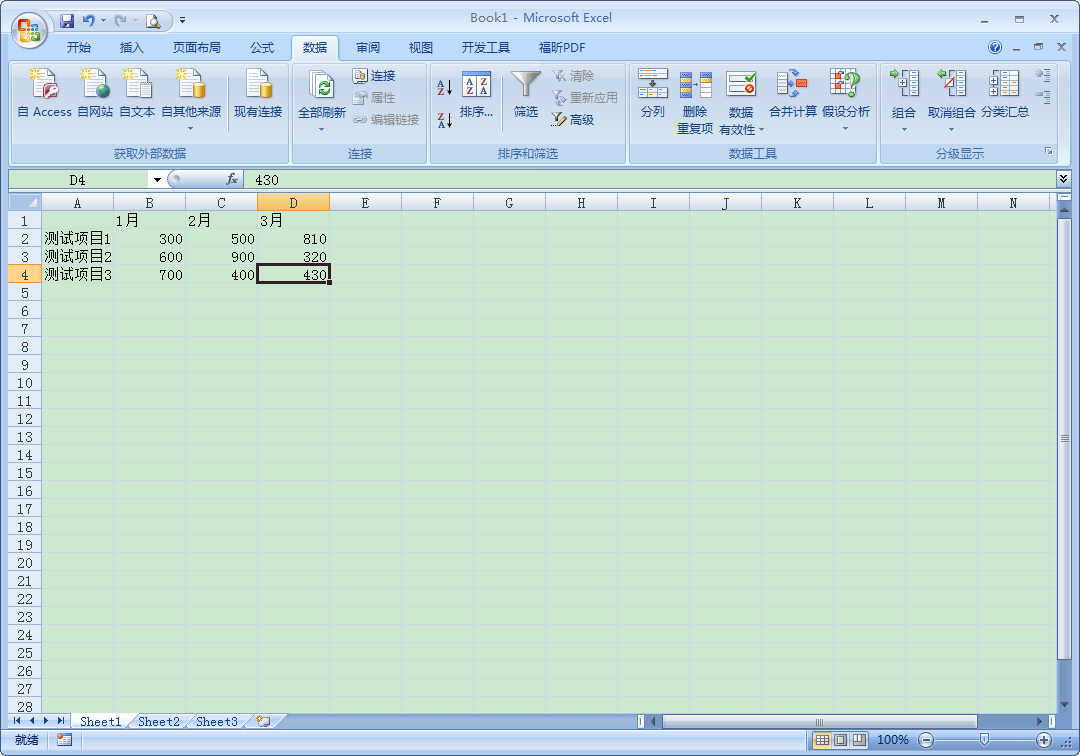
Task: Switch to page layout view in status bar
Action: pyautogui.click(x=840, y=740)
